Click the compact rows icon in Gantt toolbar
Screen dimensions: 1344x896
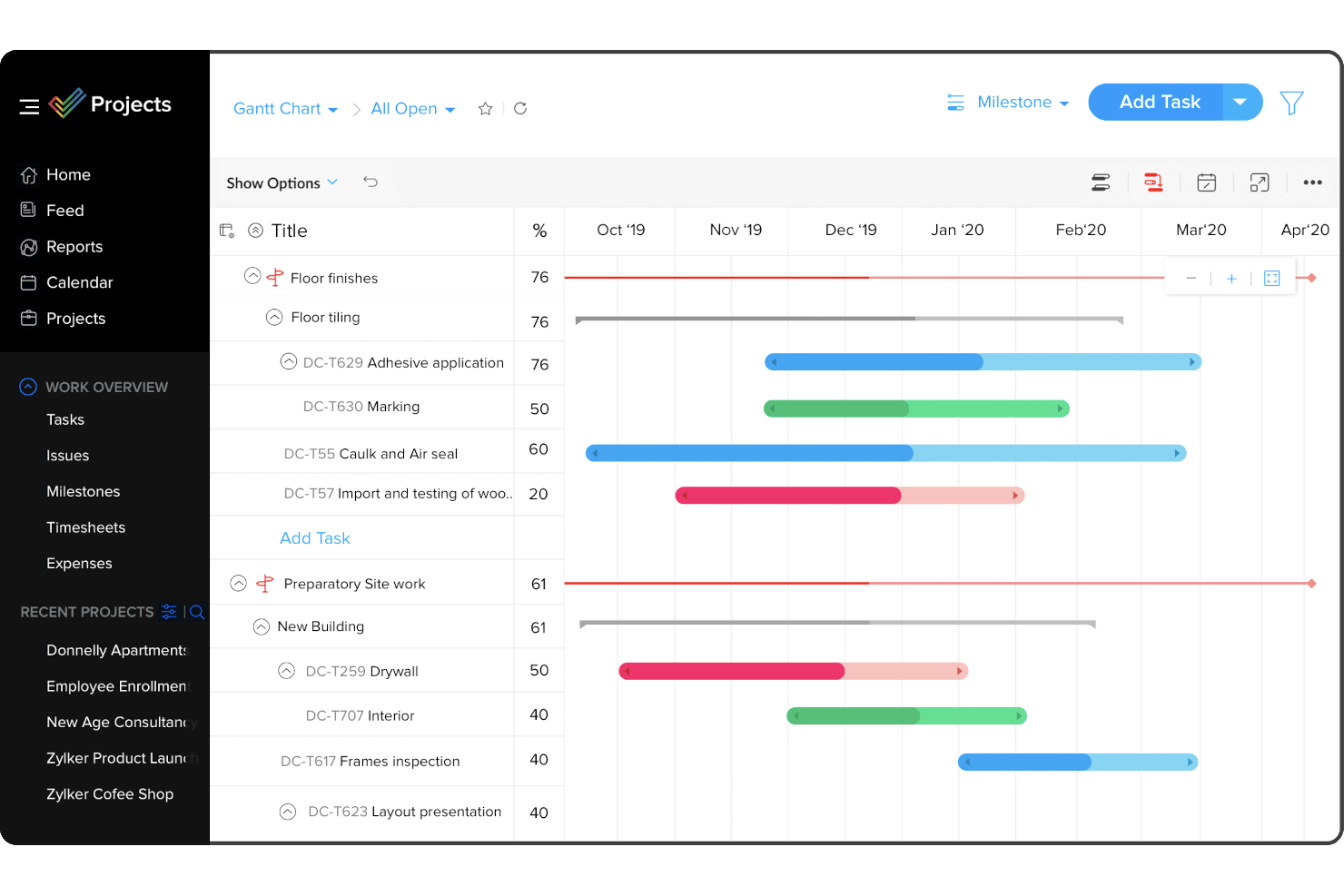click(1101, 182)
